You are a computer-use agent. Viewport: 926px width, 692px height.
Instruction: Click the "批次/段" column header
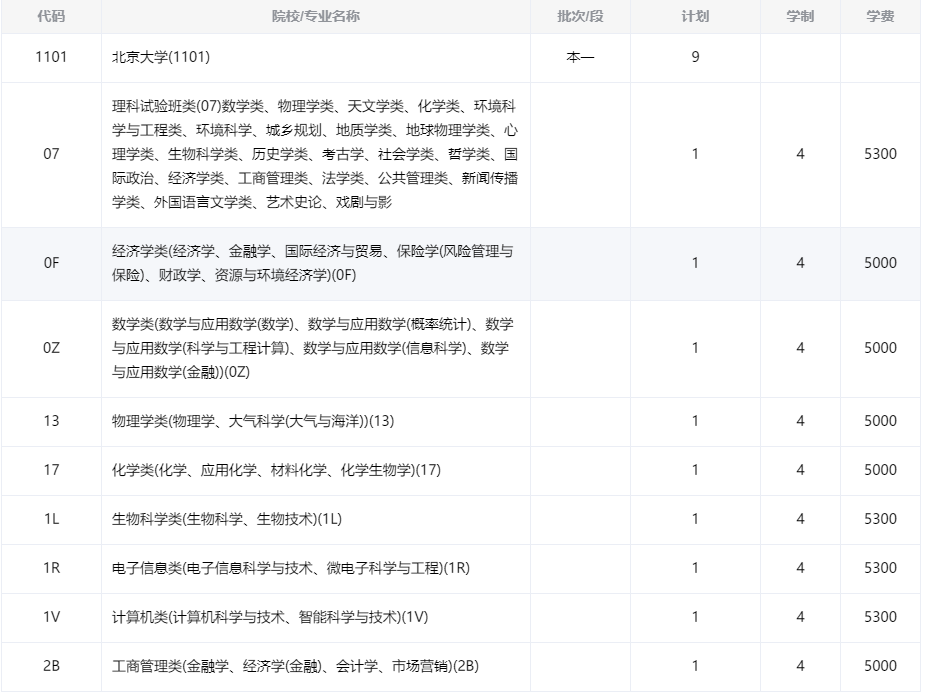point(580,17)
